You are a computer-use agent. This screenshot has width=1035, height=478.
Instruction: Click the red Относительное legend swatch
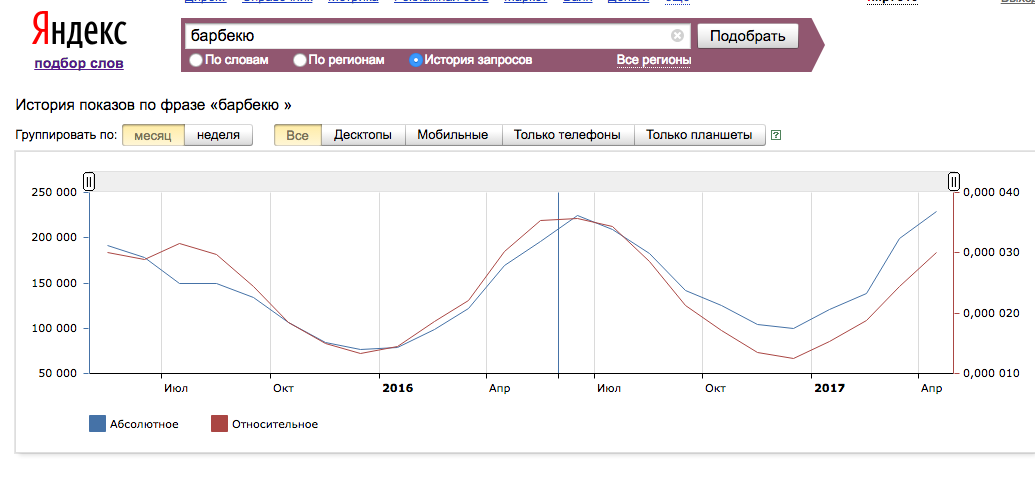[219, 424]
